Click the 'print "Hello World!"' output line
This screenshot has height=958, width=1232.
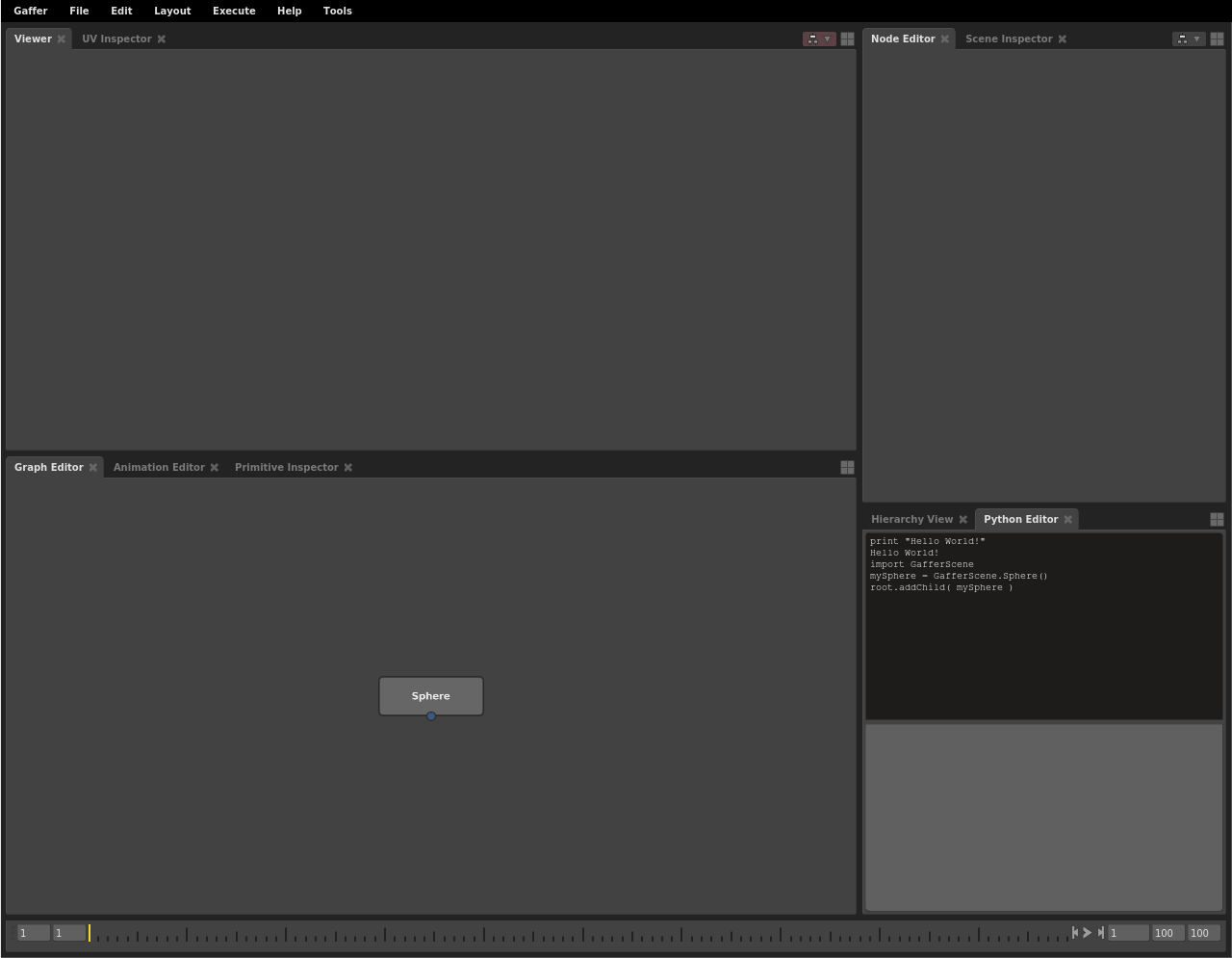point(928,541)
